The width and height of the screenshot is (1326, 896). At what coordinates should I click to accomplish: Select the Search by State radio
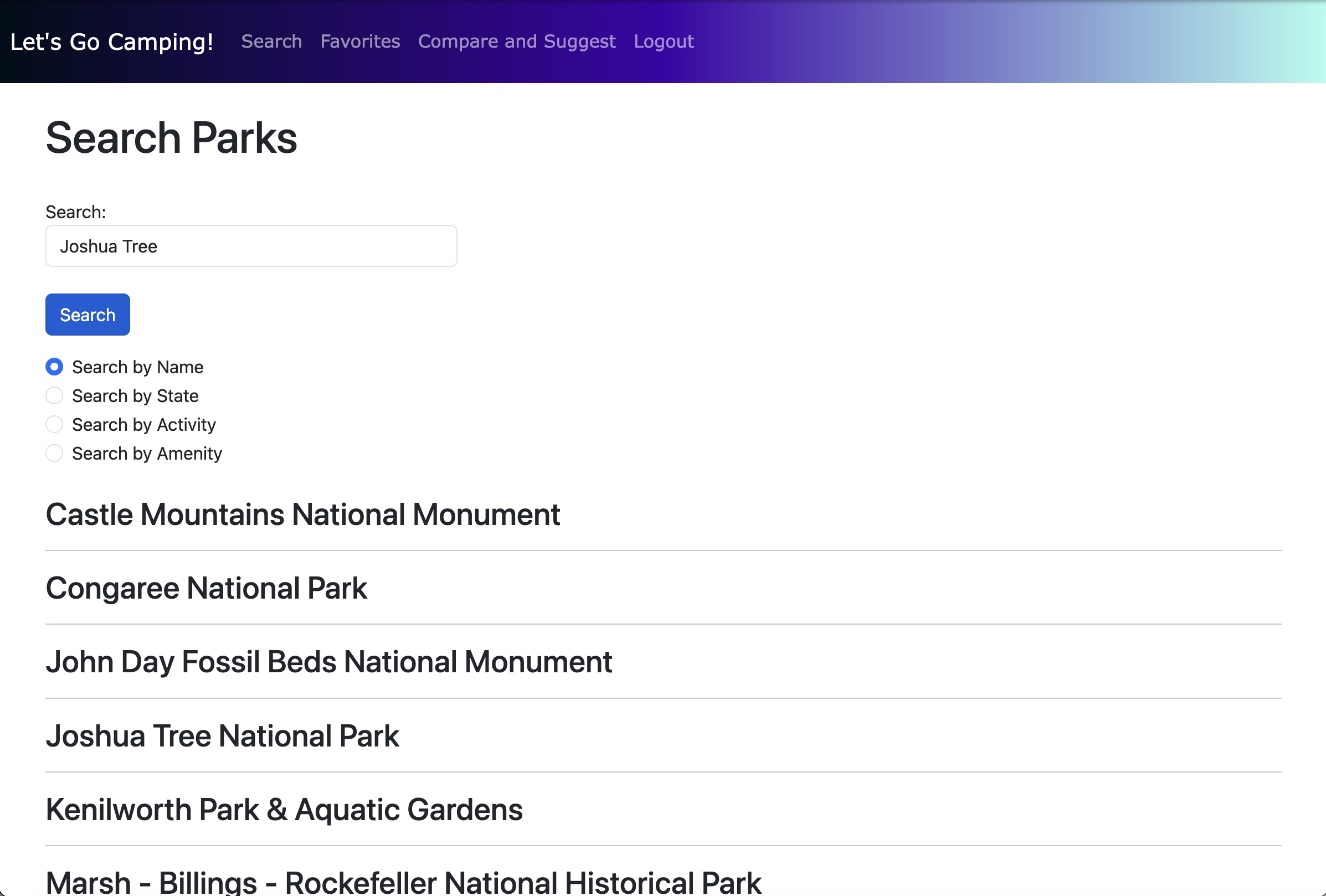[x=54, y=395]
